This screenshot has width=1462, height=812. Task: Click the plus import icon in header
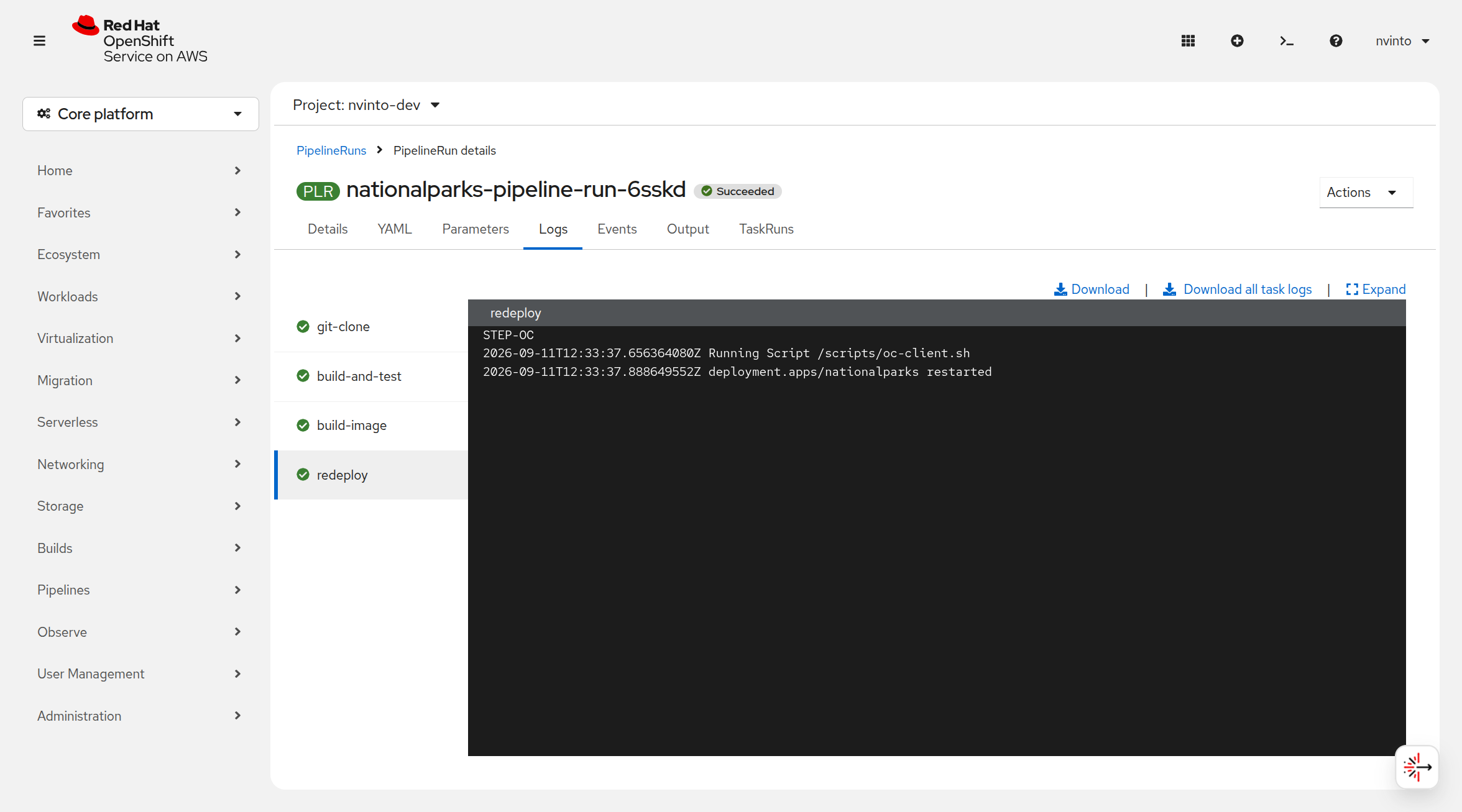(x=1237, y=41)
